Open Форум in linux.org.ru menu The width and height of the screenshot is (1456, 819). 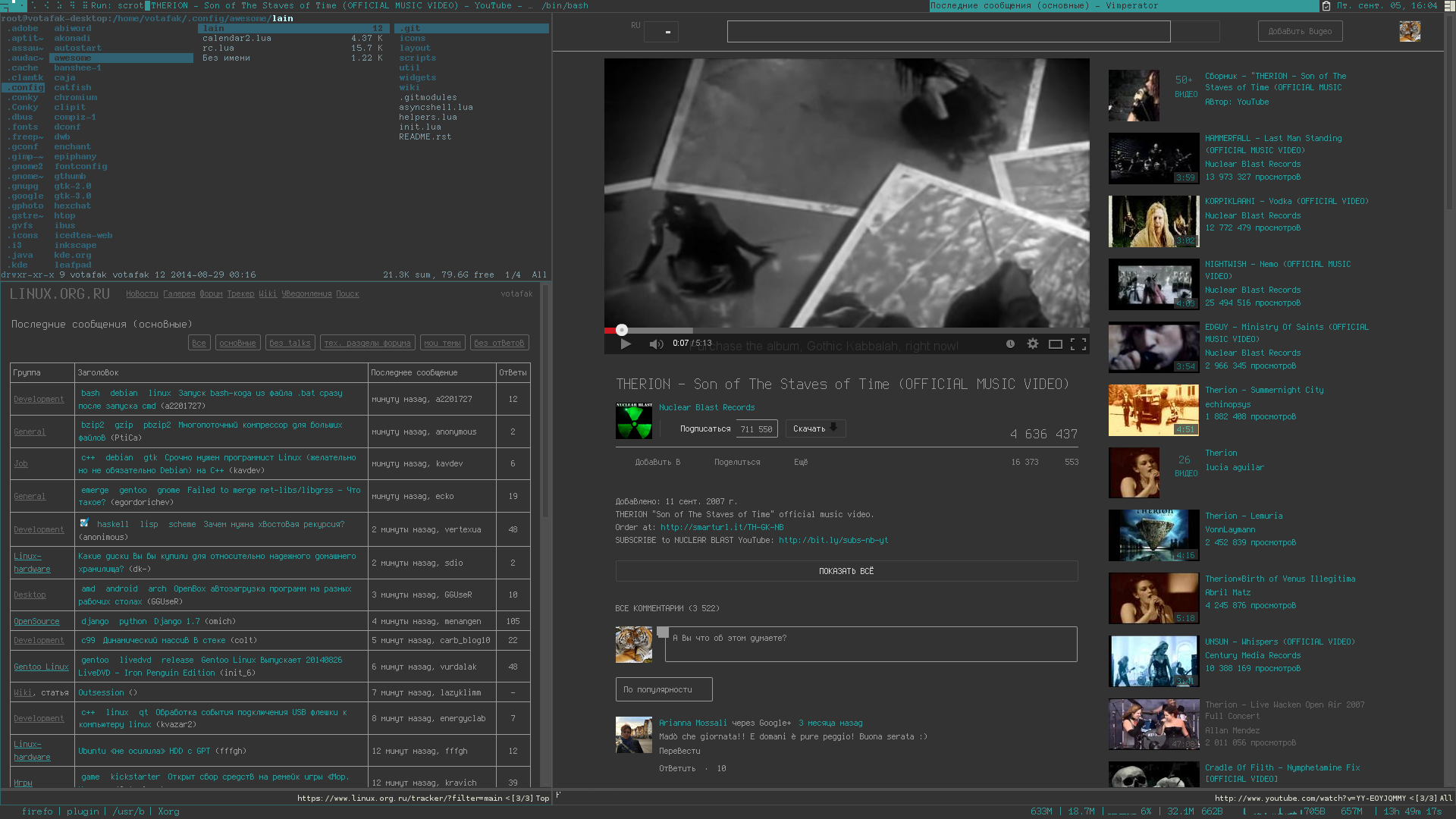coord(211,294)
